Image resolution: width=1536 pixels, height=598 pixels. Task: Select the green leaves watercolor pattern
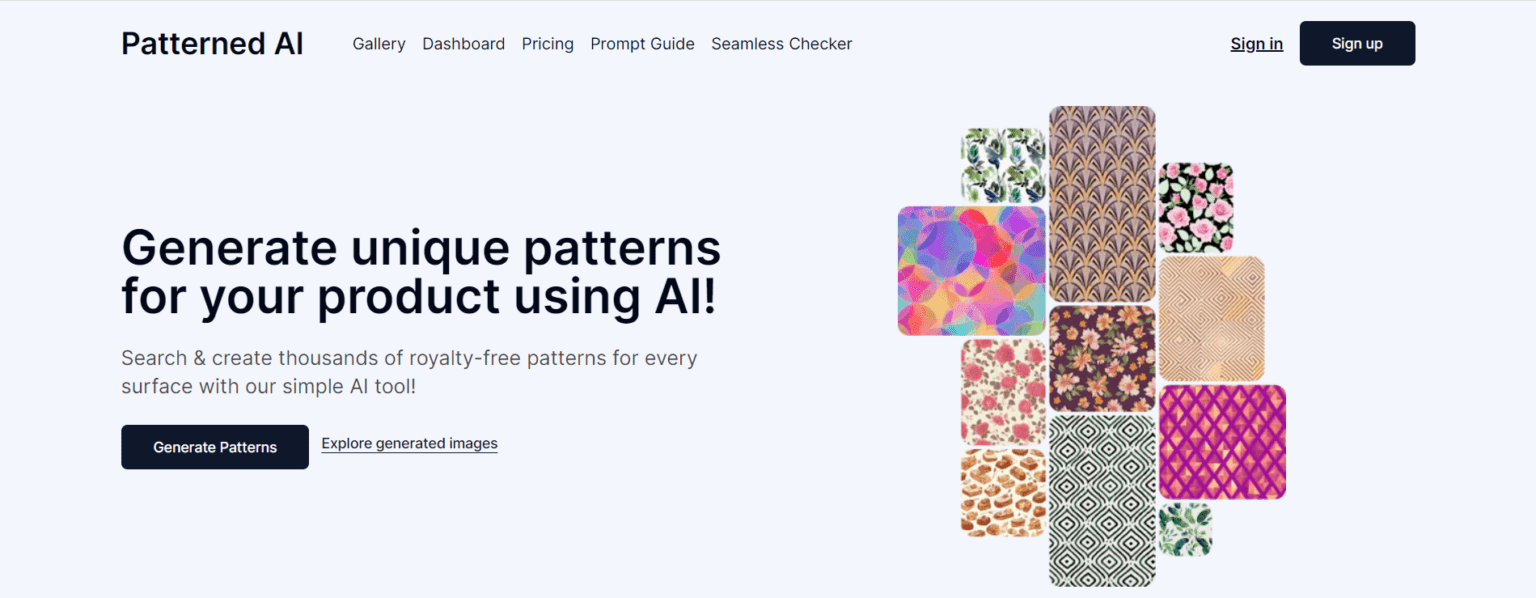[x=1003, y=165]
